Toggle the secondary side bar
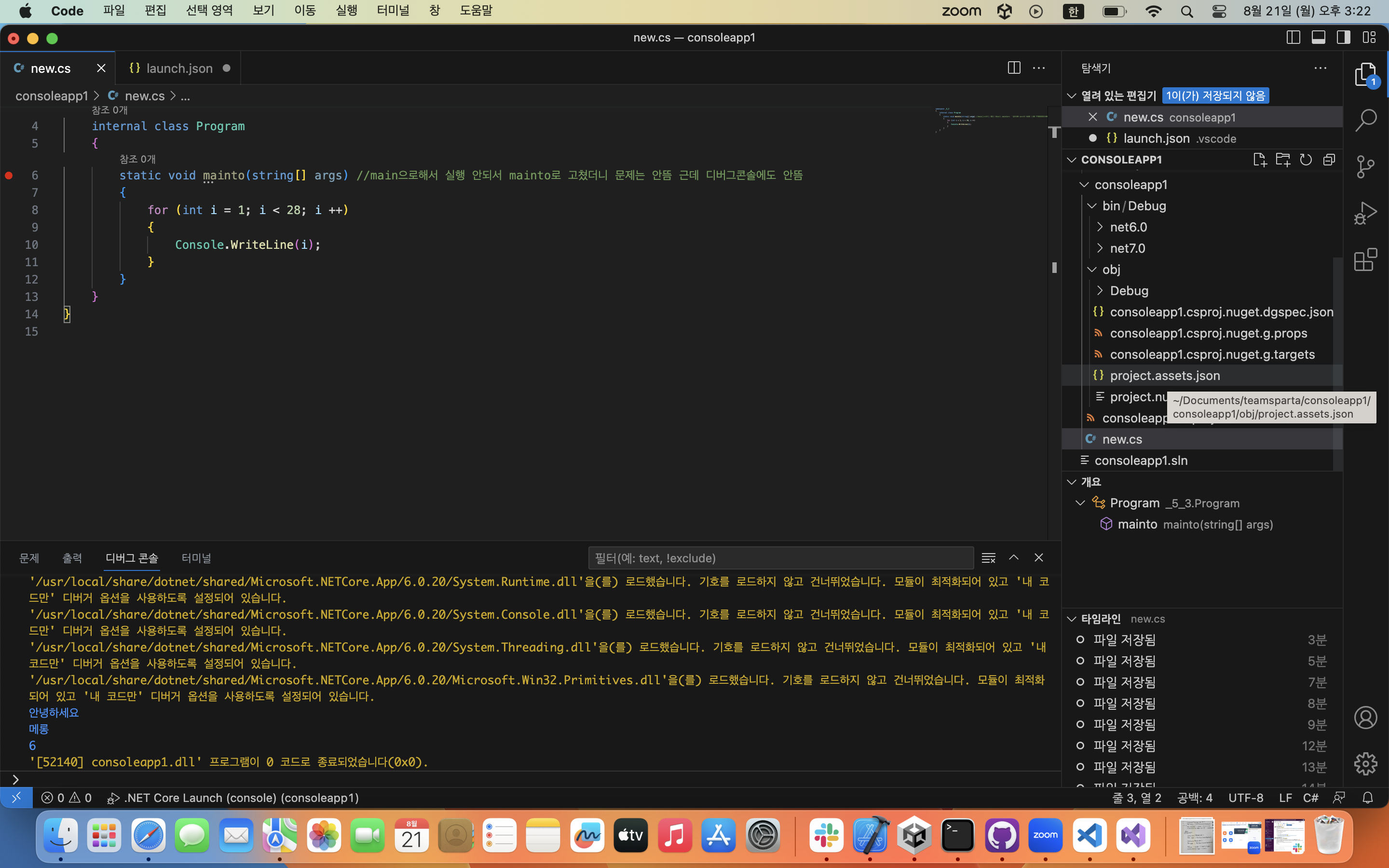 (1344, 37)
